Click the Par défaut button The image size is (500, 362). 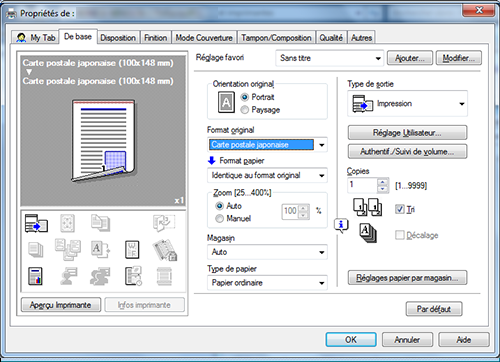coord(434,309)
